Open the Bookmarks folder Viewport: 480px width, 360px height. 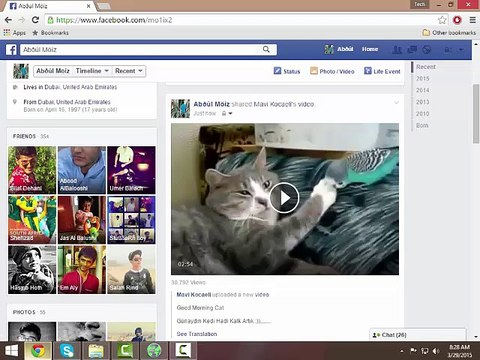pos(50,33)
